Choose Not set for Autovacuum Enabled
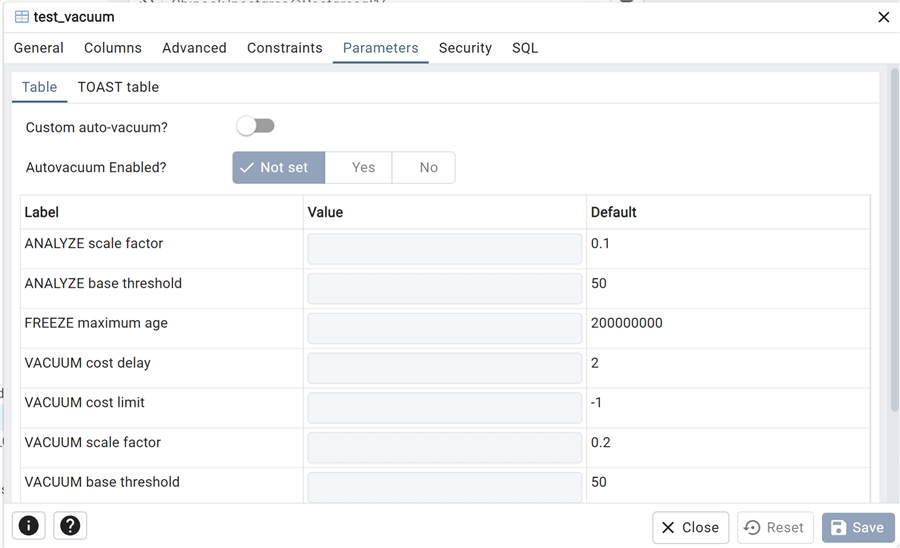 278,168
